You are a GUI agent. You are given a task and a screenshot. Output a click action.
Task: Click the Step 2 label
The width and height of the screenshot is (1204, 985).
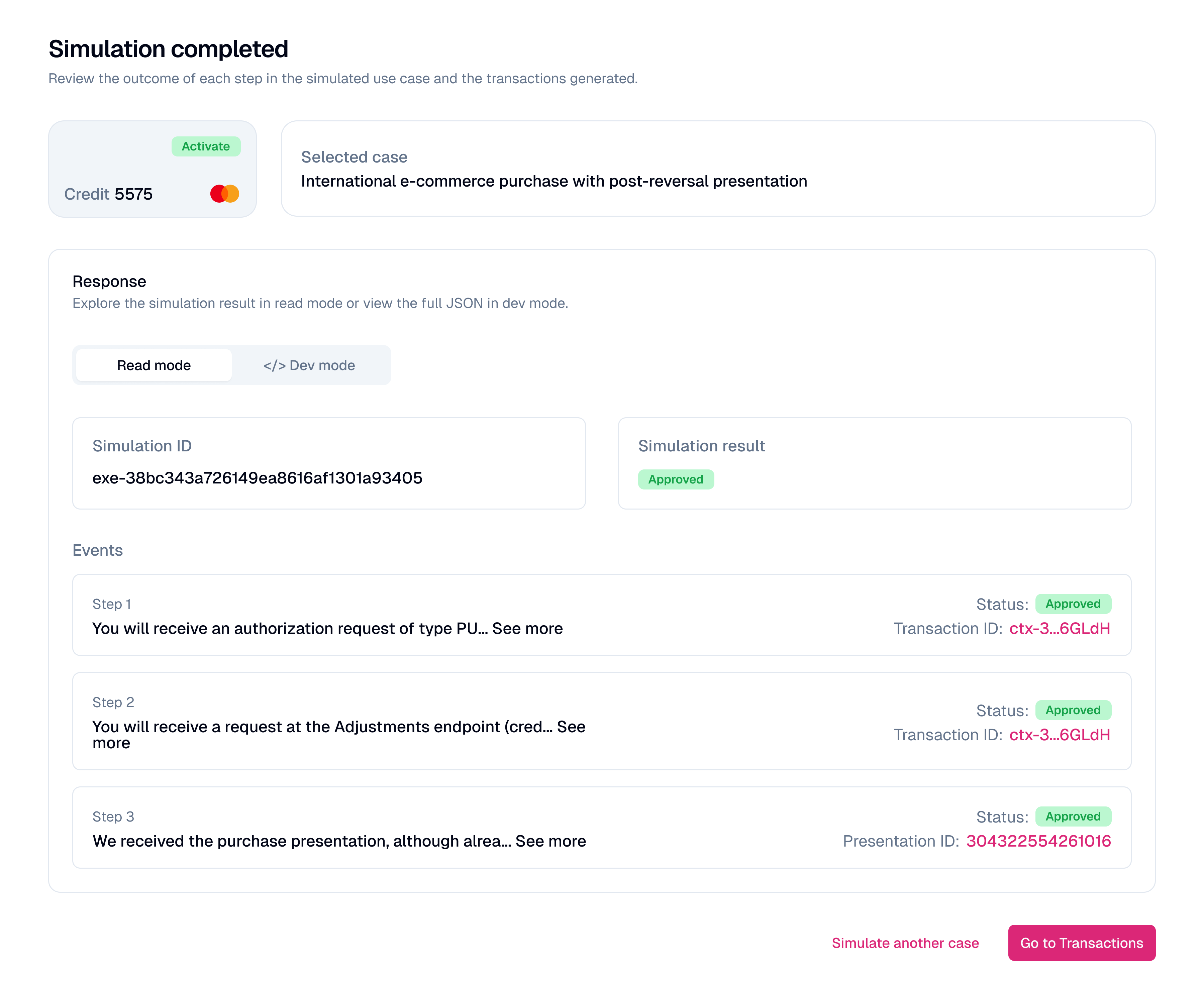(113, 702)
